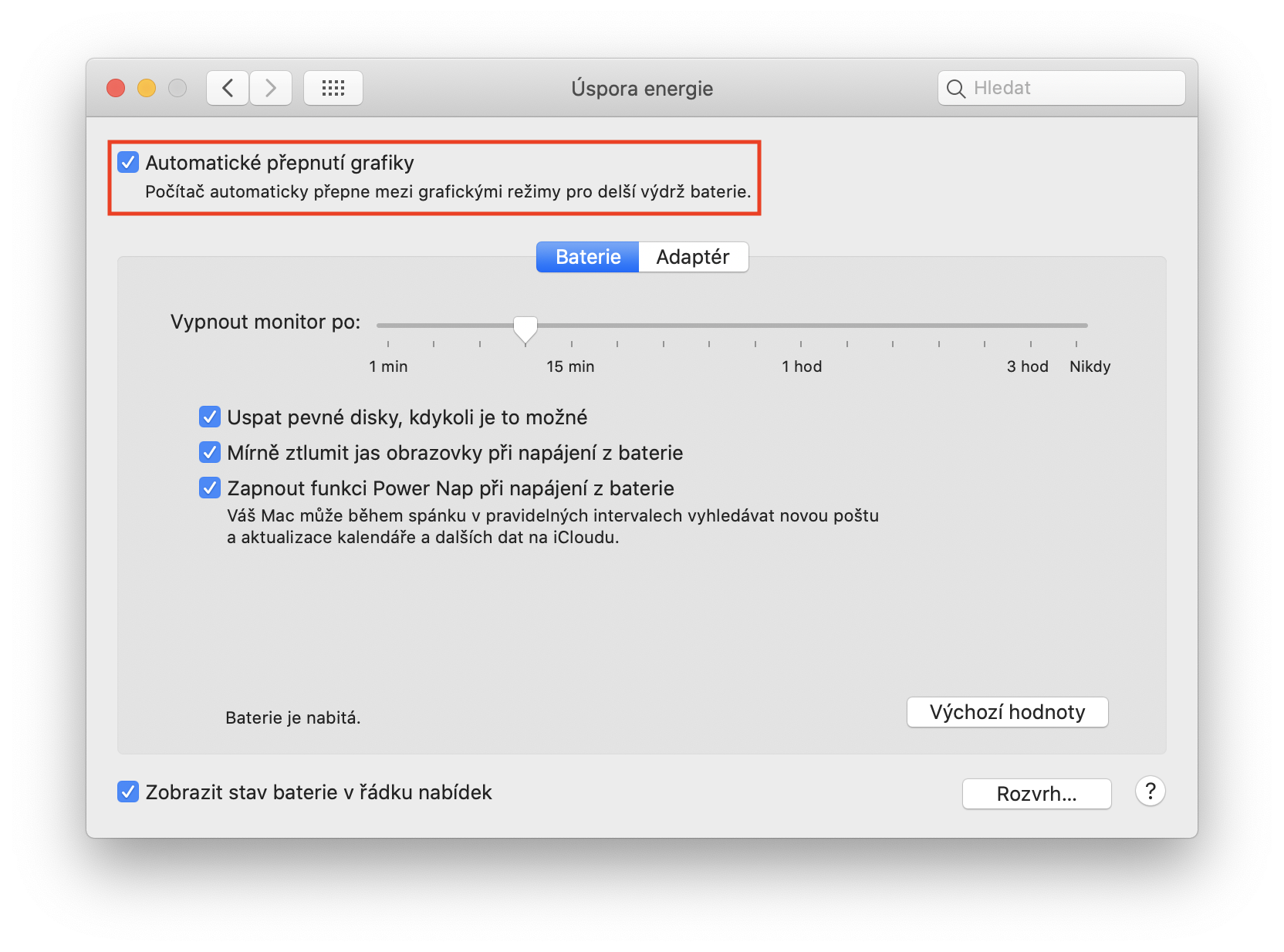This screenshot has height=952, width=1284.
Task: Click the 'Baterie je nabitá.' status text
Action: pos(293,718)
